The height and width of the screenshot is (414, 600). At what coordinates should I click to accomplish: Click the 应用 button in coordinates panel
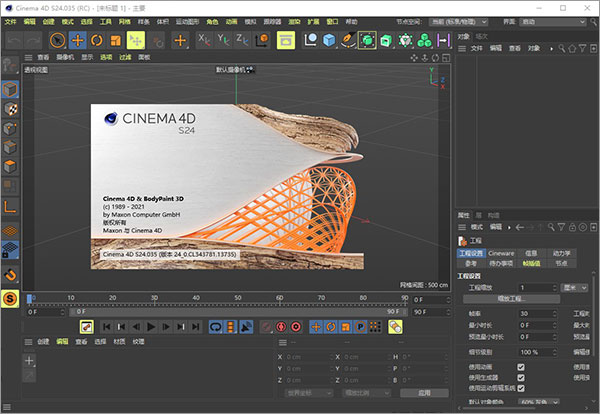[x=425, y=393]
